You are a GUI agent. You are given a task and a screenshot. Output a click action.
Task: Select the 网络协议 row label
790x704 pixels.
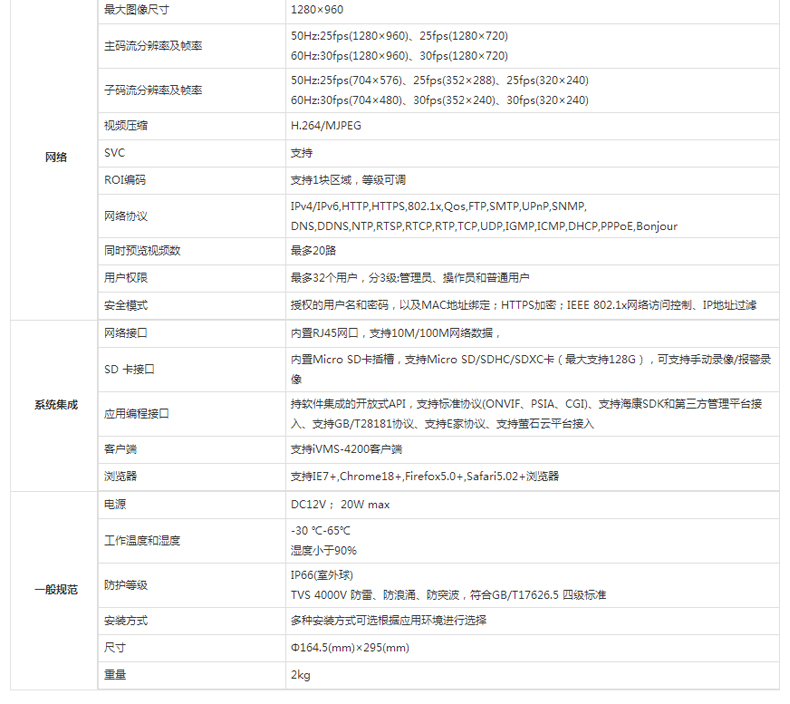point(125,216)
